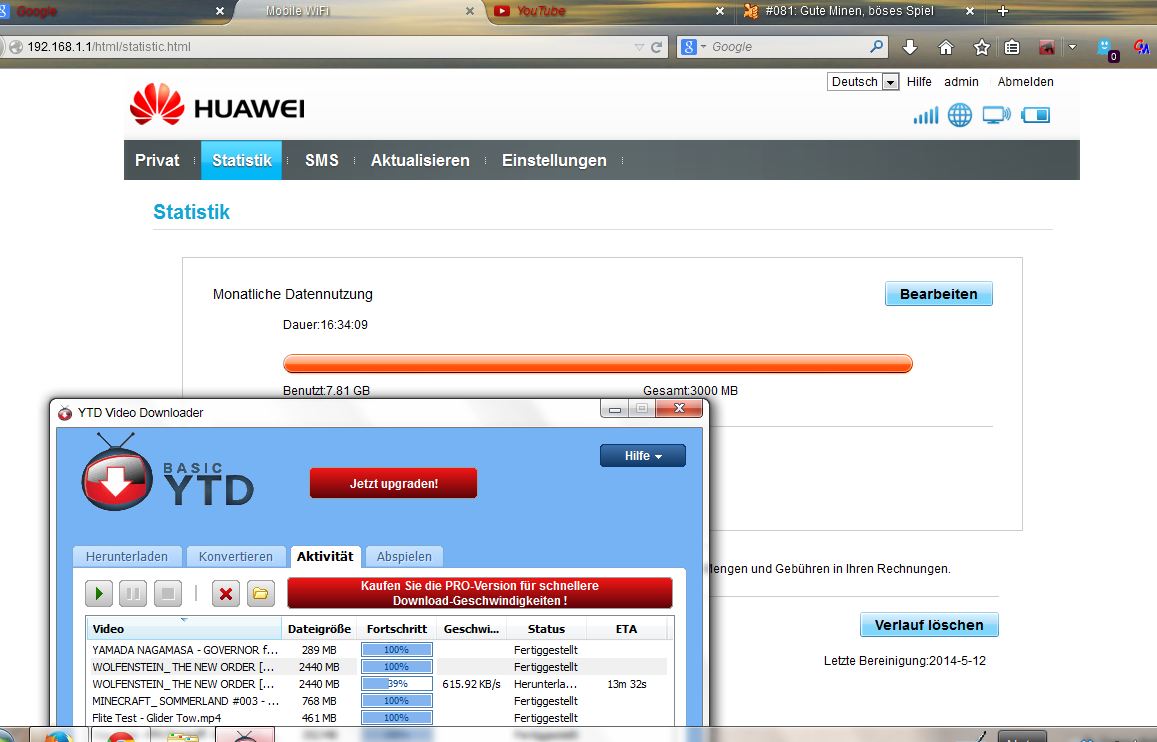Switch to the Abspielen tab in YTD

(404, 556)
